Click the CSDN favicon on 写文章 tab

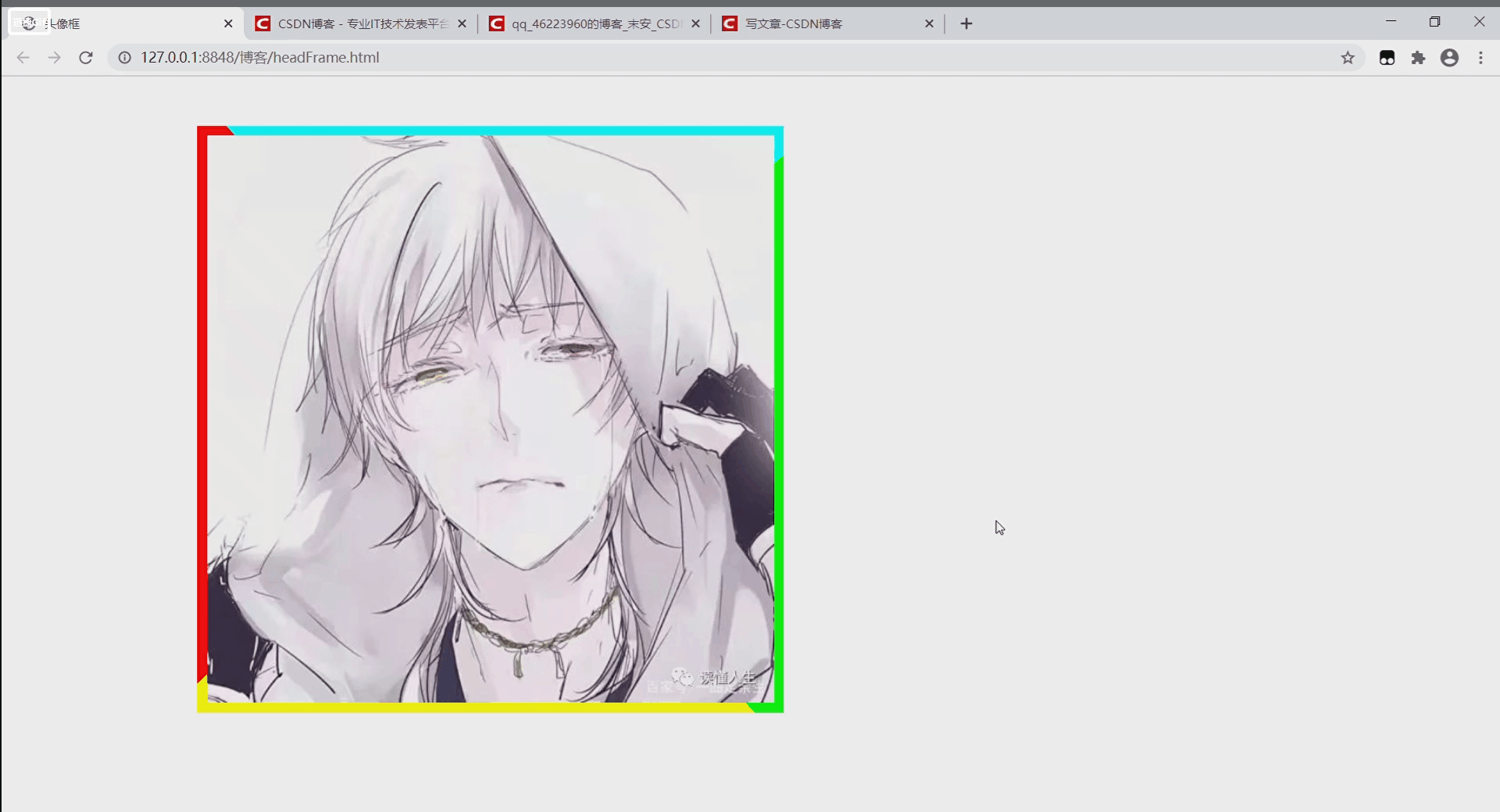pyautogui.click(x=730, y=23)
